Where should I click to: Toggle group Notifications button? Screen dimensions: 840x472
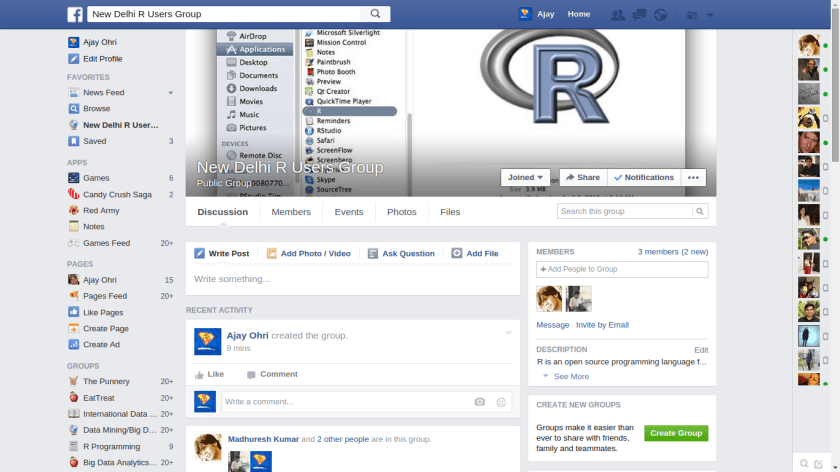pos(644,177)
